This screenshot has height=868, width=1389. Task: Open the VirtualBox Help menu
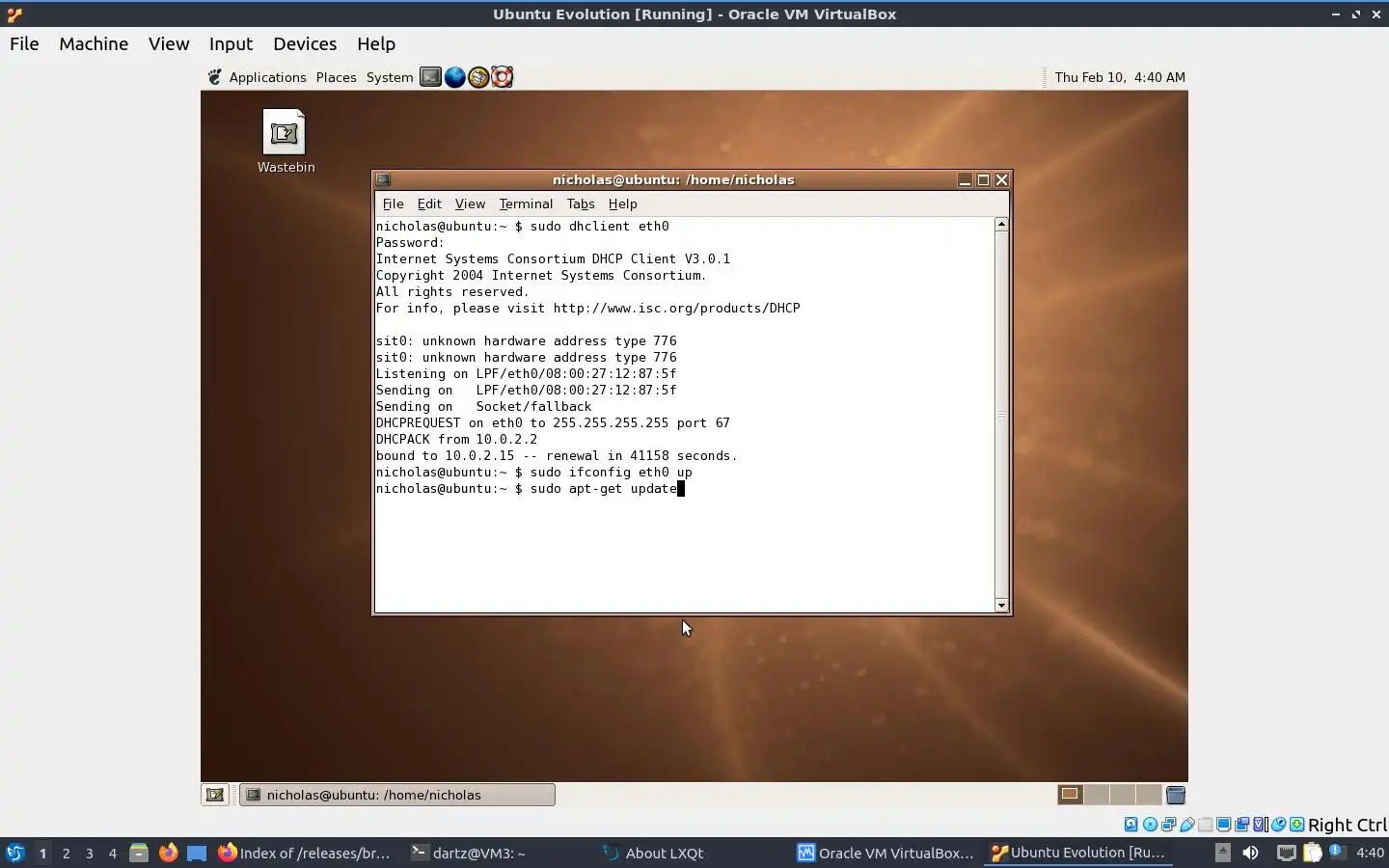[x=376, y=43]
